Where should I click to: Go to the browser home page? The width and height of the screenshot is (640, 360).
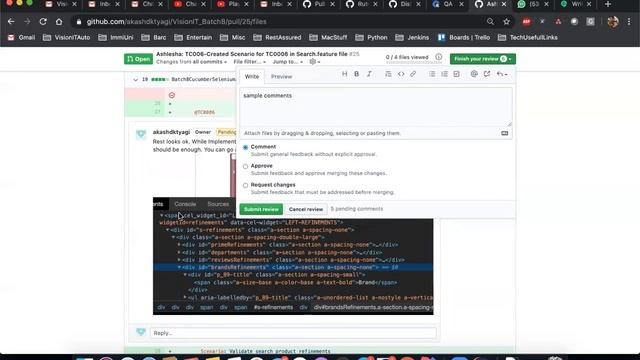(59, 22)
